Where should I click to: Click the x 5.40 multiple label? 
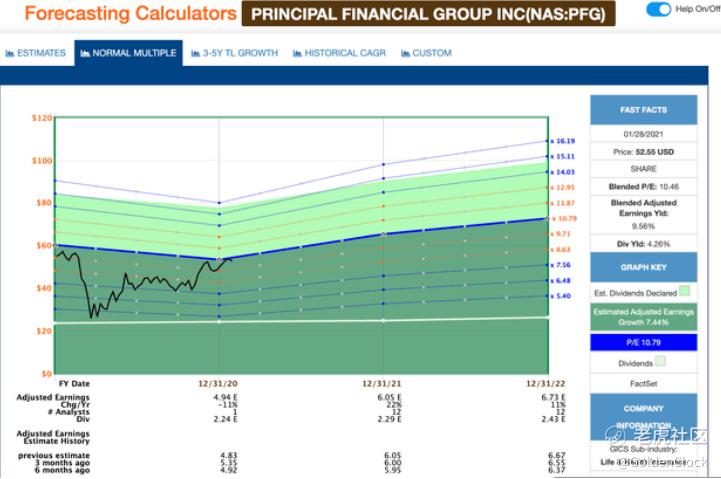[561, 296]
